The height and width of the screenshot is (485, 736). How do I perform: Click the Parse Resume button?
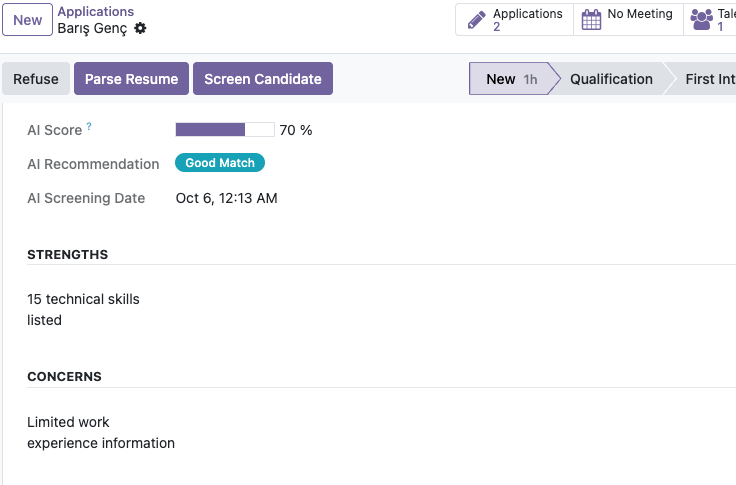click(131, 79)
